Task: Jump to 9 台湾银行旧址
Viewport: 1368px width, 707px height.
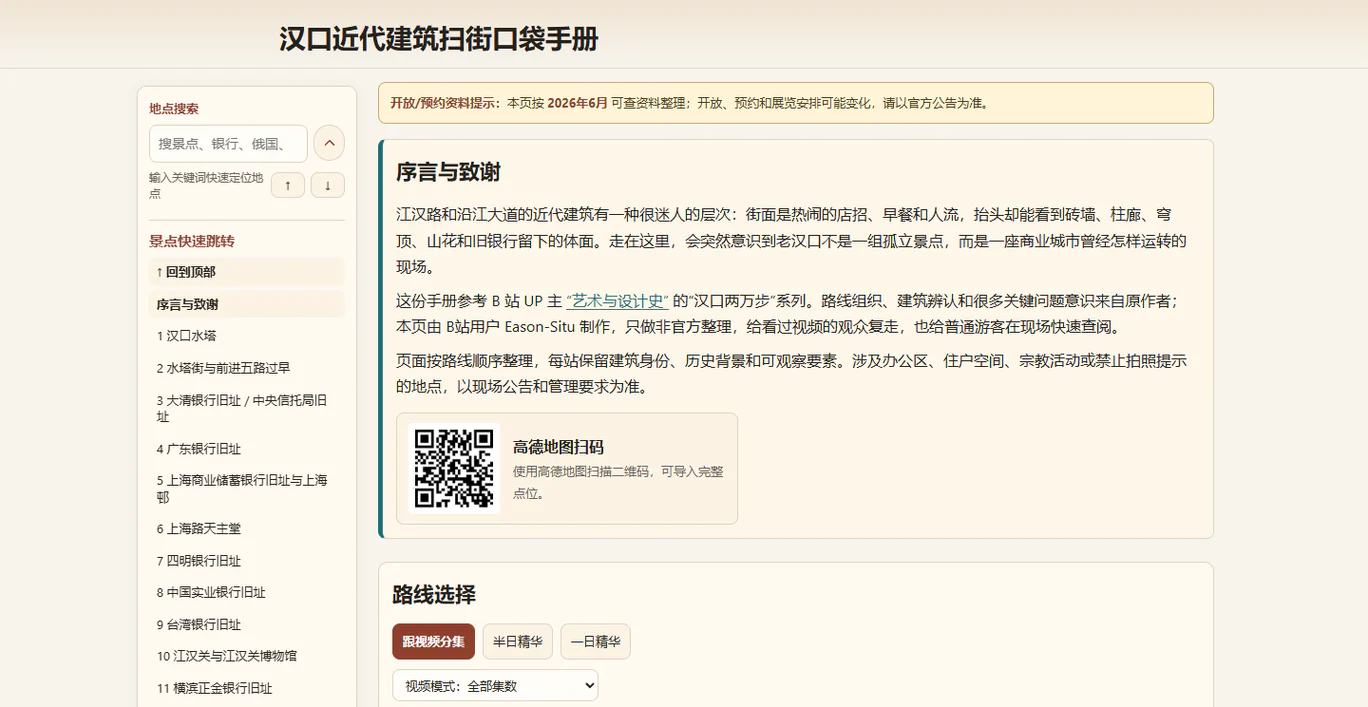Action: [247, 624]
